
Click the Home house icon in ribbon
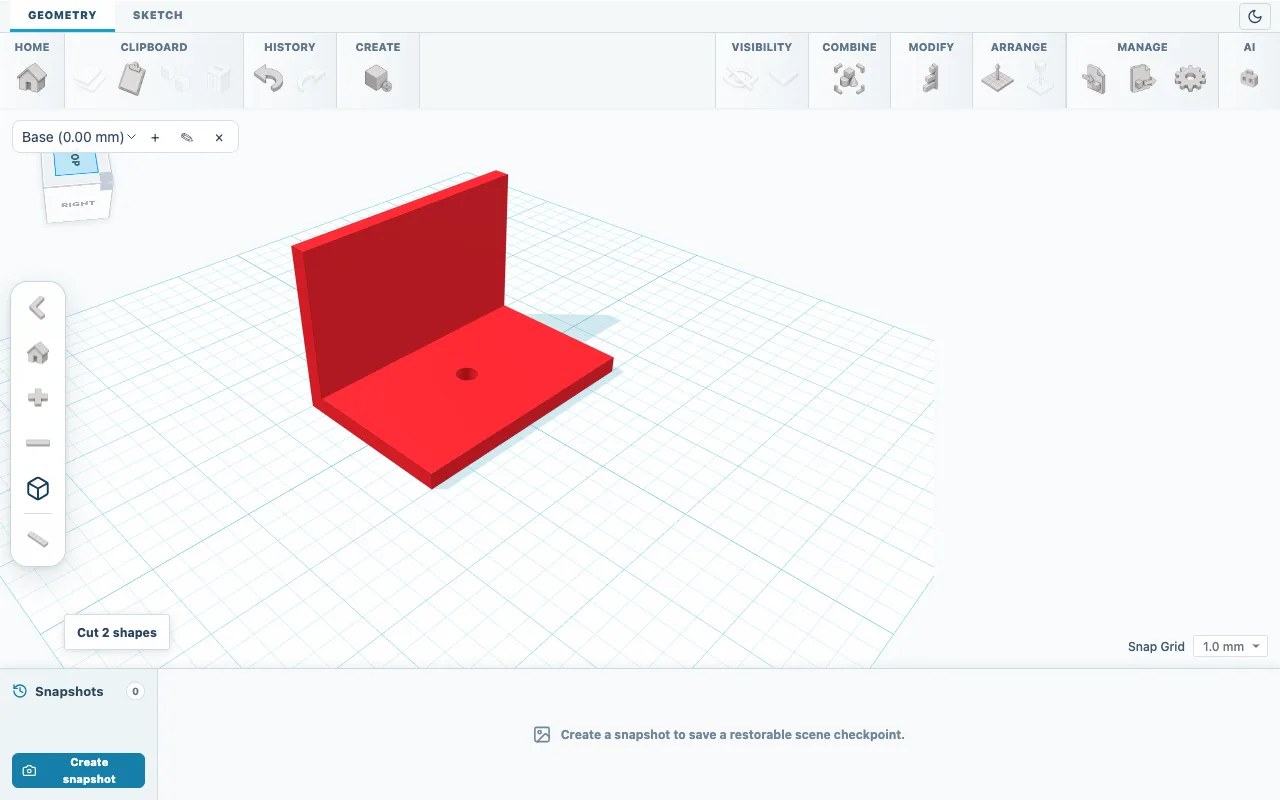32,78
